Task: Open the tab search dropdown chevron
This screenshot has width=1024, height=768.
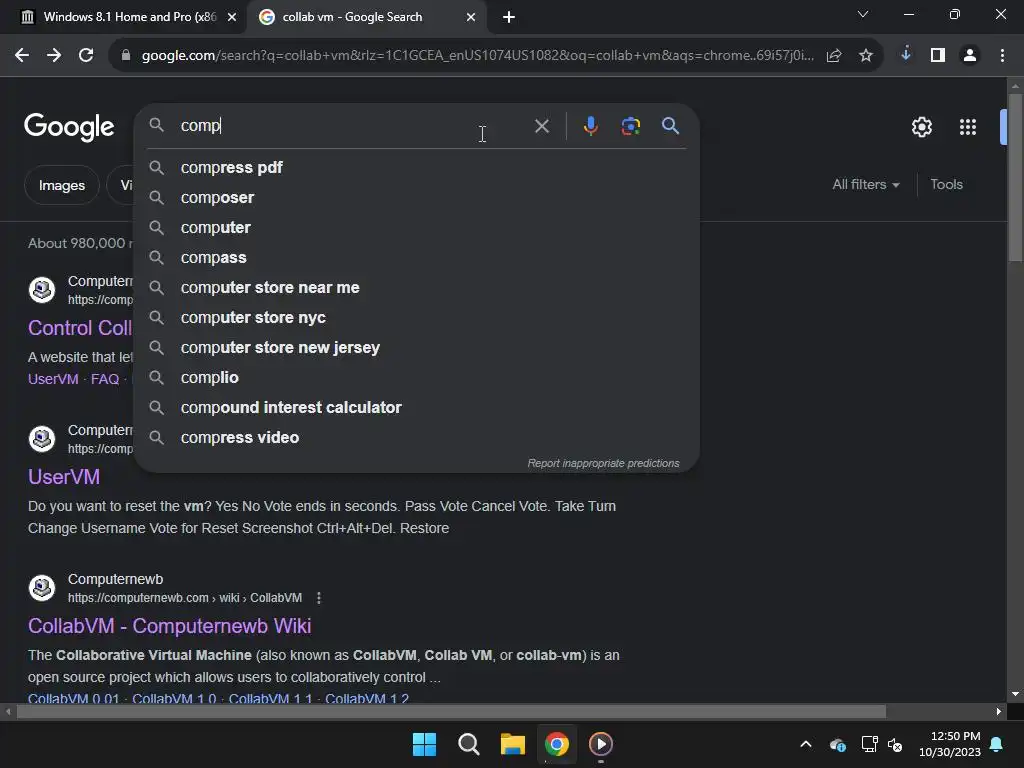Action: 863,14
